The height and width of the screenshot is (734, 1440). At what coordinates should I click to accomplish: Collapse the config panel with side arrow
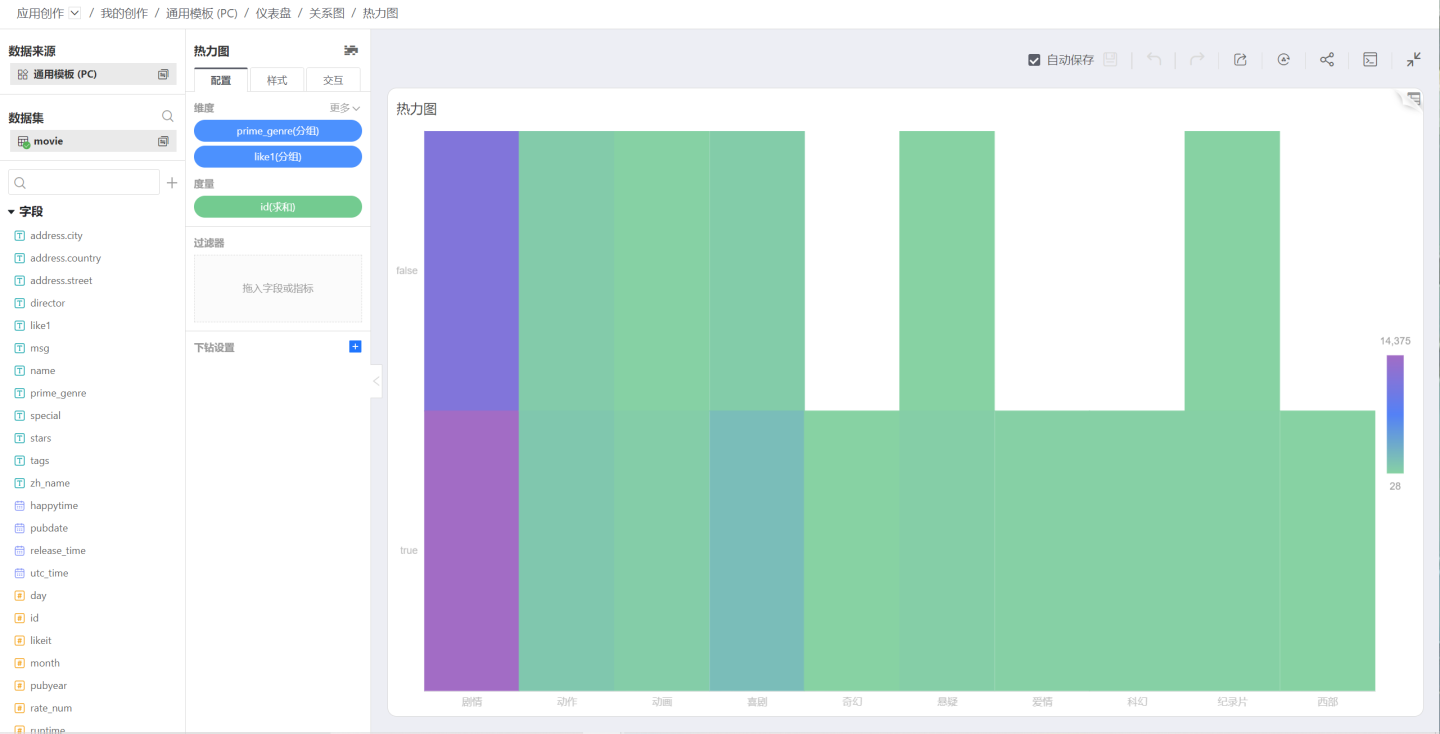tap(376, 381)
